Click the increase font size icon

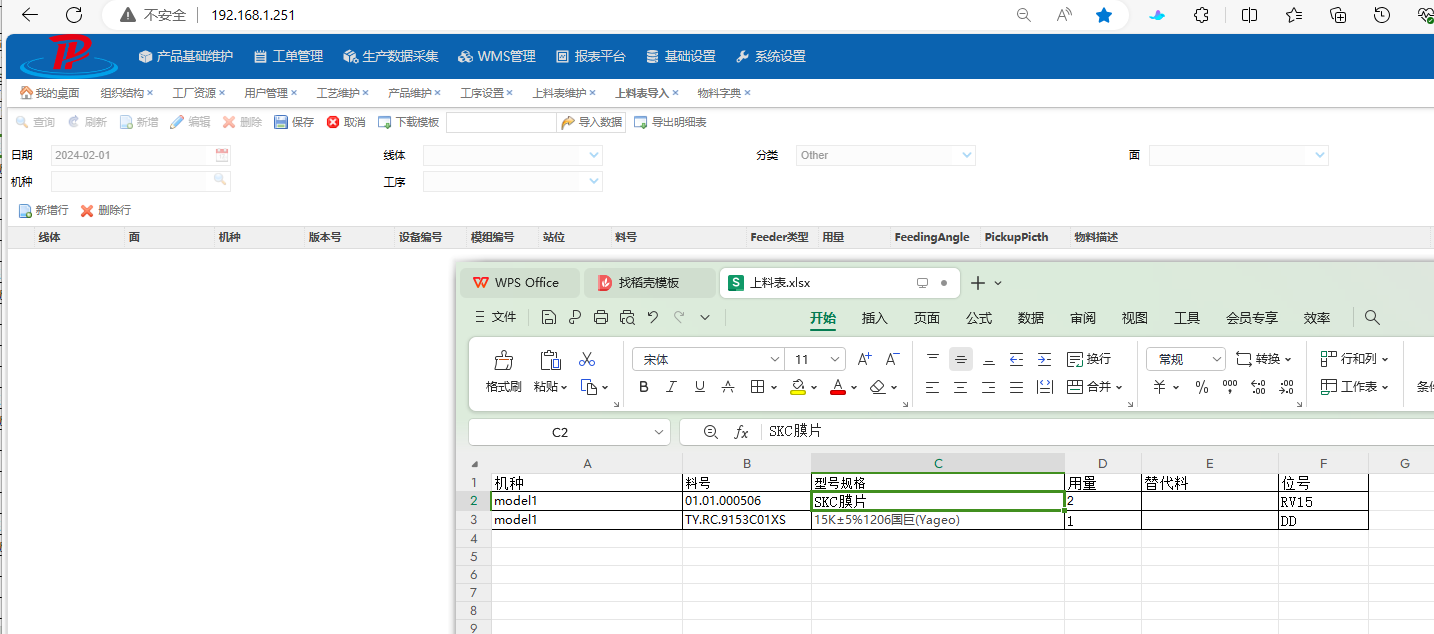pyautogui.click(x=865, y=359)
